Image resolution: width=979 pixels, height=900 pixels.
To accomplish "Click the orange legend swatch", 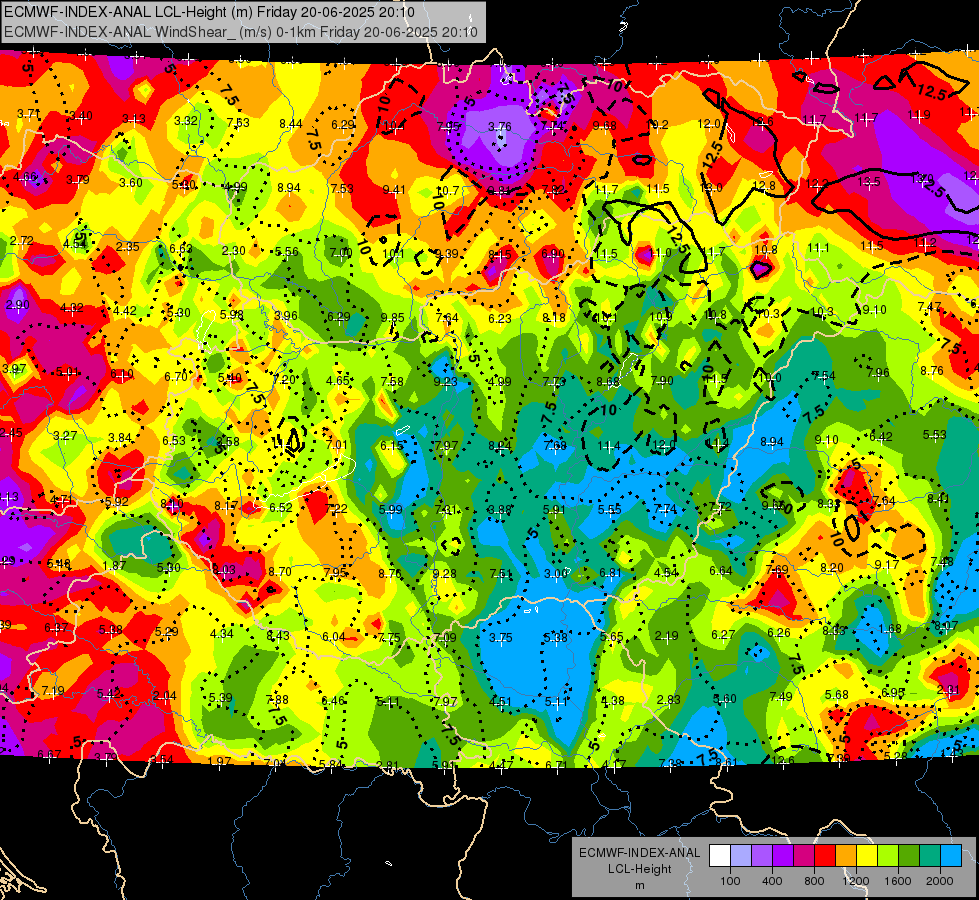I will point(846,856).
